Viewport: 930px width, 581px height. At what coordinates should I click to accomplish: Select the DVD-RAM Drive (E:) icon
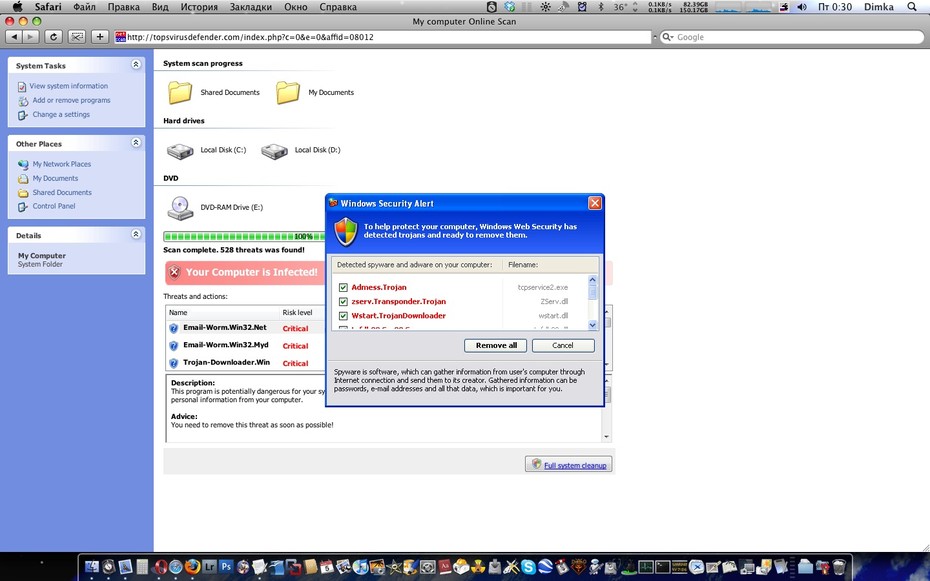pyautogui.click(x=180, y=208)
